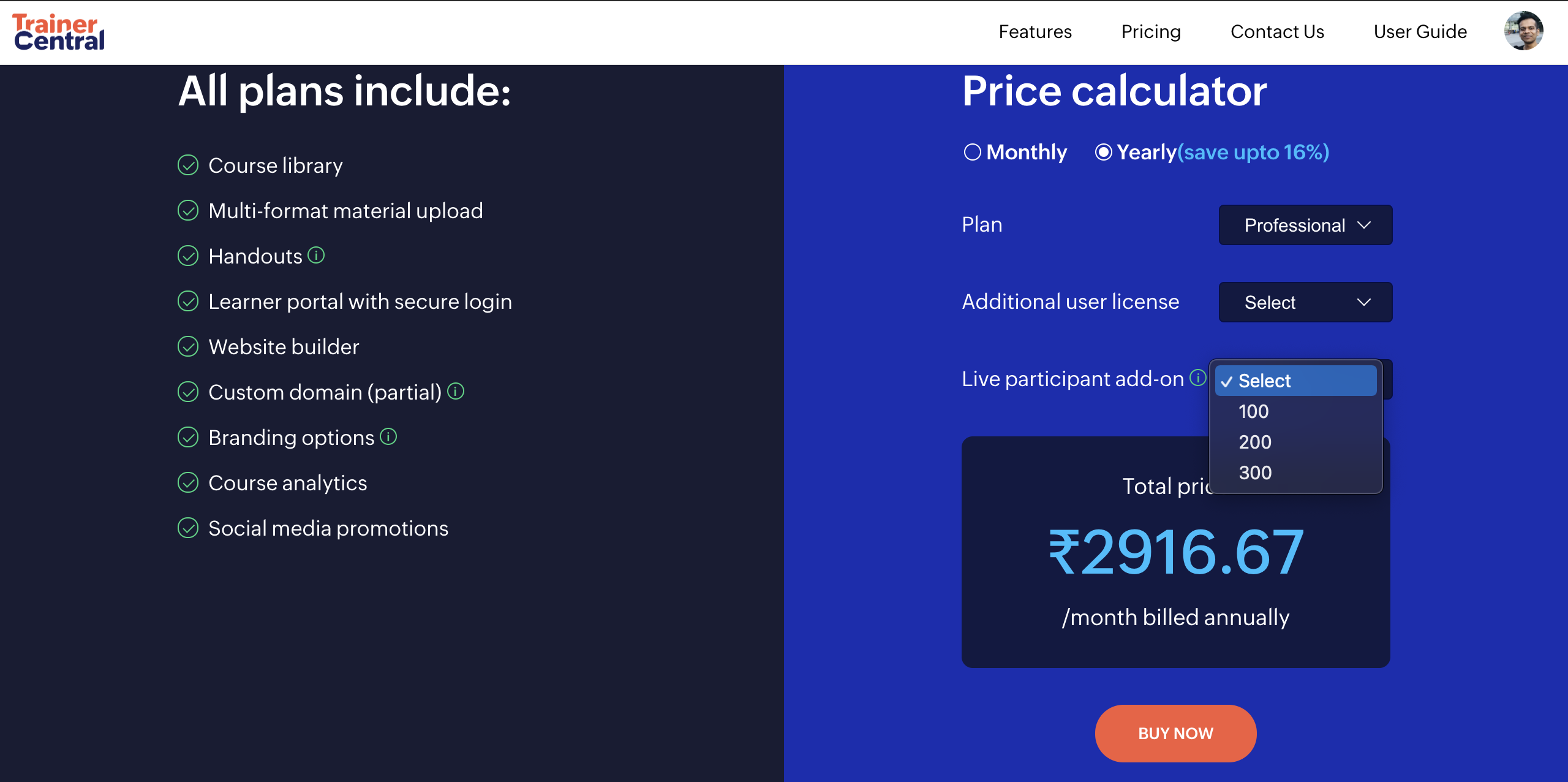Click the green check icon beside Course library
The width and height of the screenshot is (1568, 782).
(x=188, y=165)
